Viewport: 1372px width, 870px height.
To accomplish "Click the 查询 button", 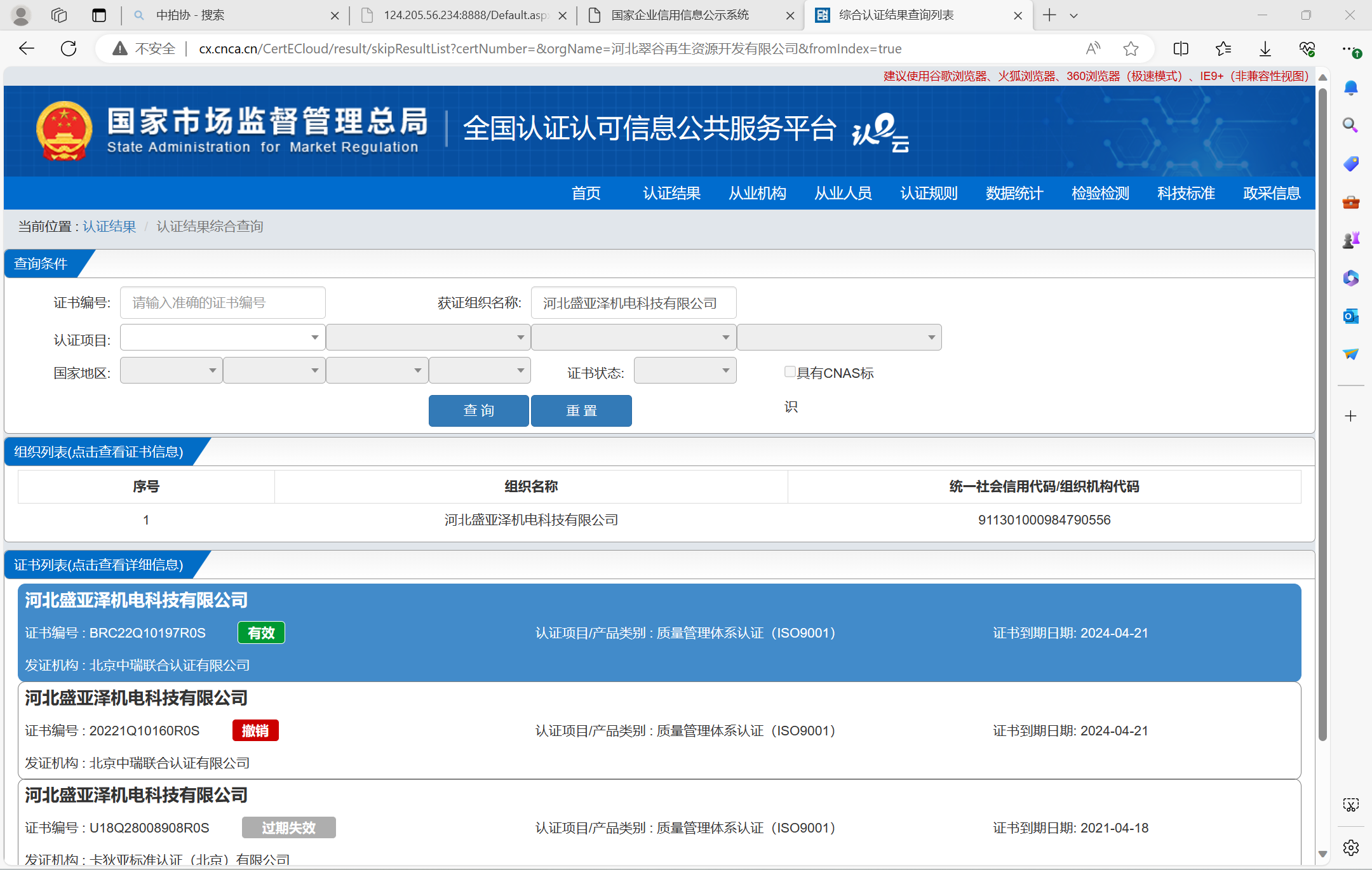I will point(478,410).
